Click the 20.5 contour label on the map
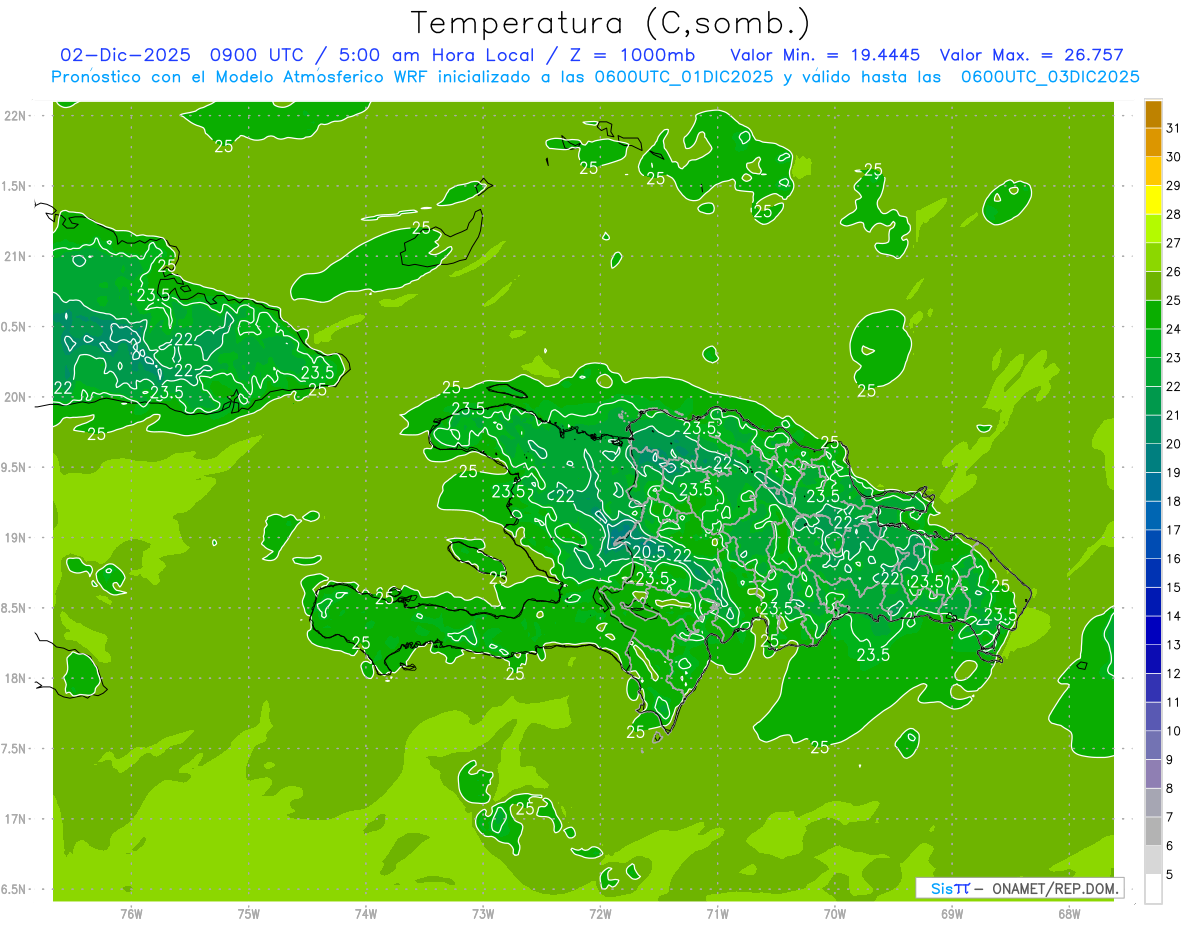 [648, 551]
